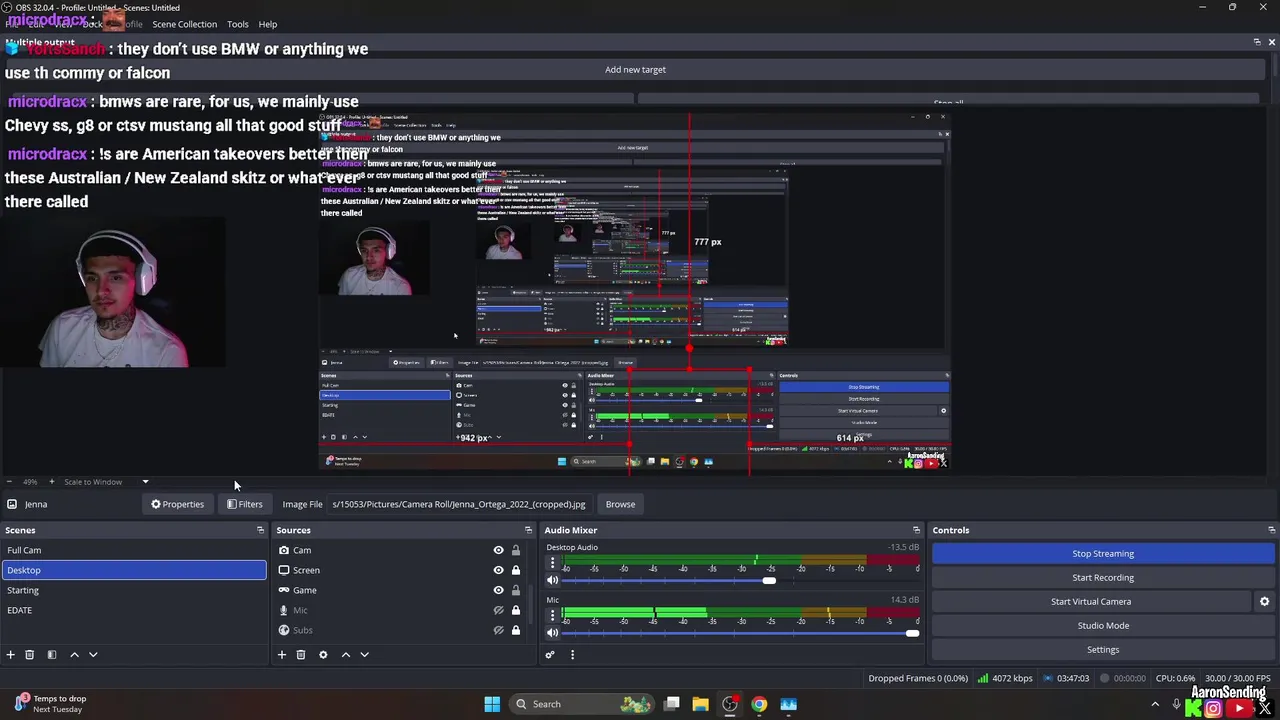The width and height of the screenshot is (1280, 720).
Task: Open File Explorer from the taskbar
Action: tap(700, 704)
